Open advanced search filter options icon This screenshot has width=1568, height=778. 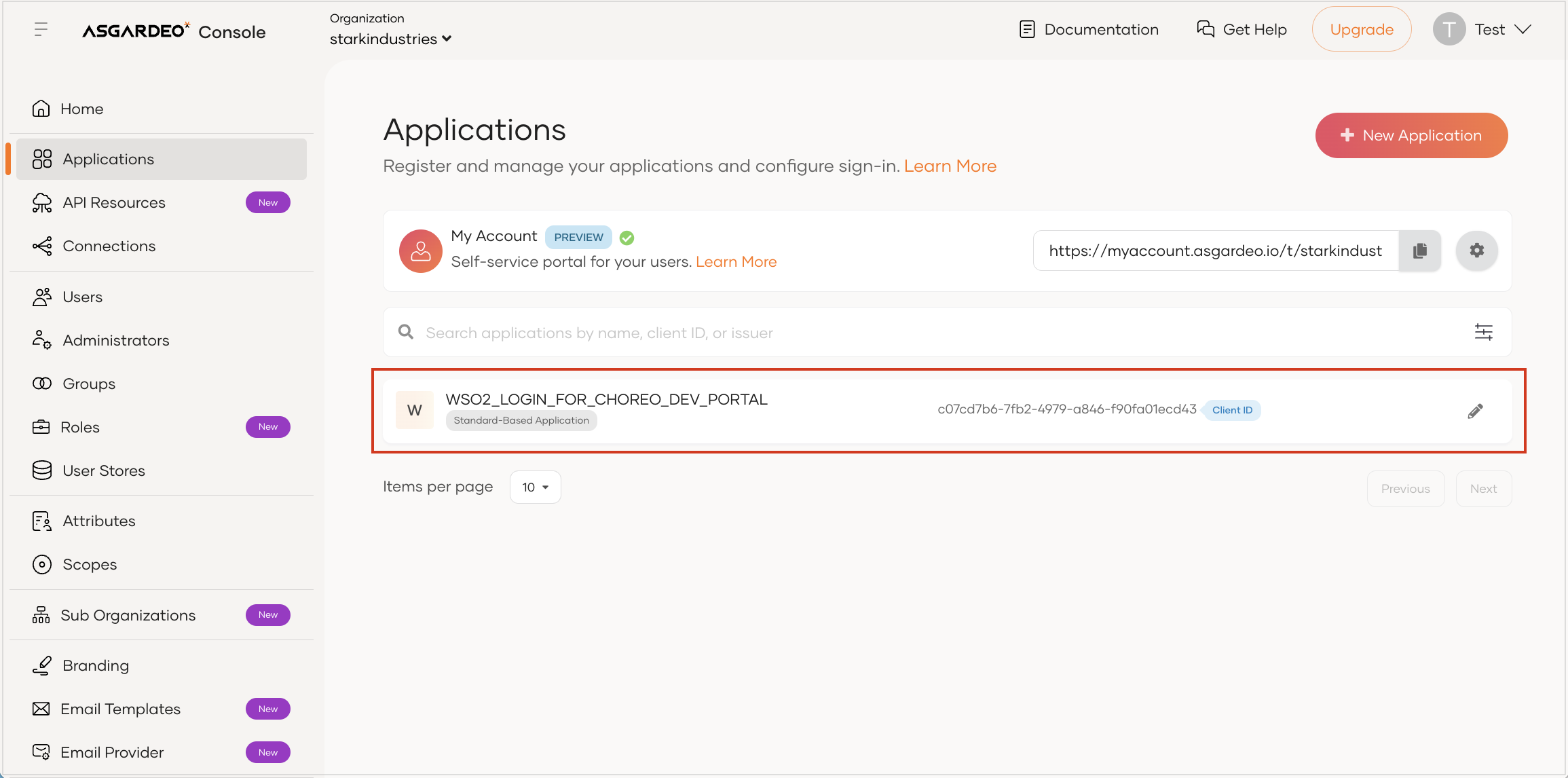coord(1483,332)
